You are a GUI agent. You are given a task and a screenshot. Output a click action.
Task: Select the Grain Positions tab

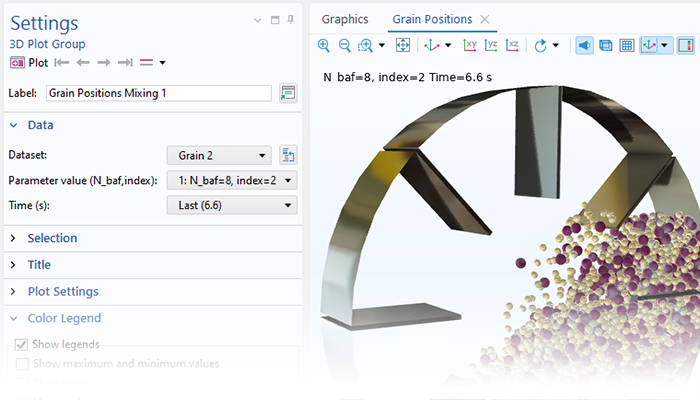coord(433,19)
